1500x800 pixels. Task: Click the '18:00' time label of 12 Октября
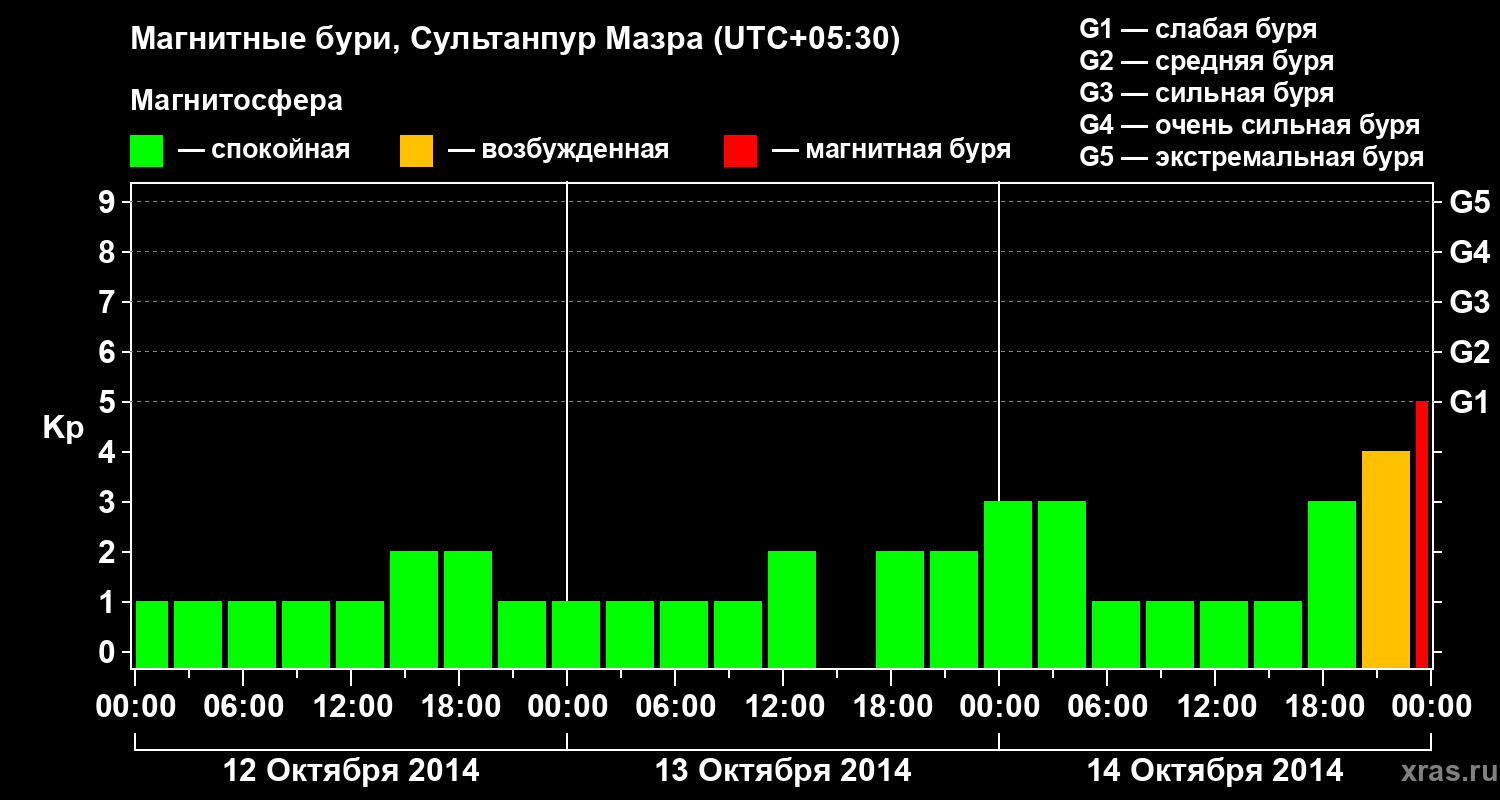point(459,707)
